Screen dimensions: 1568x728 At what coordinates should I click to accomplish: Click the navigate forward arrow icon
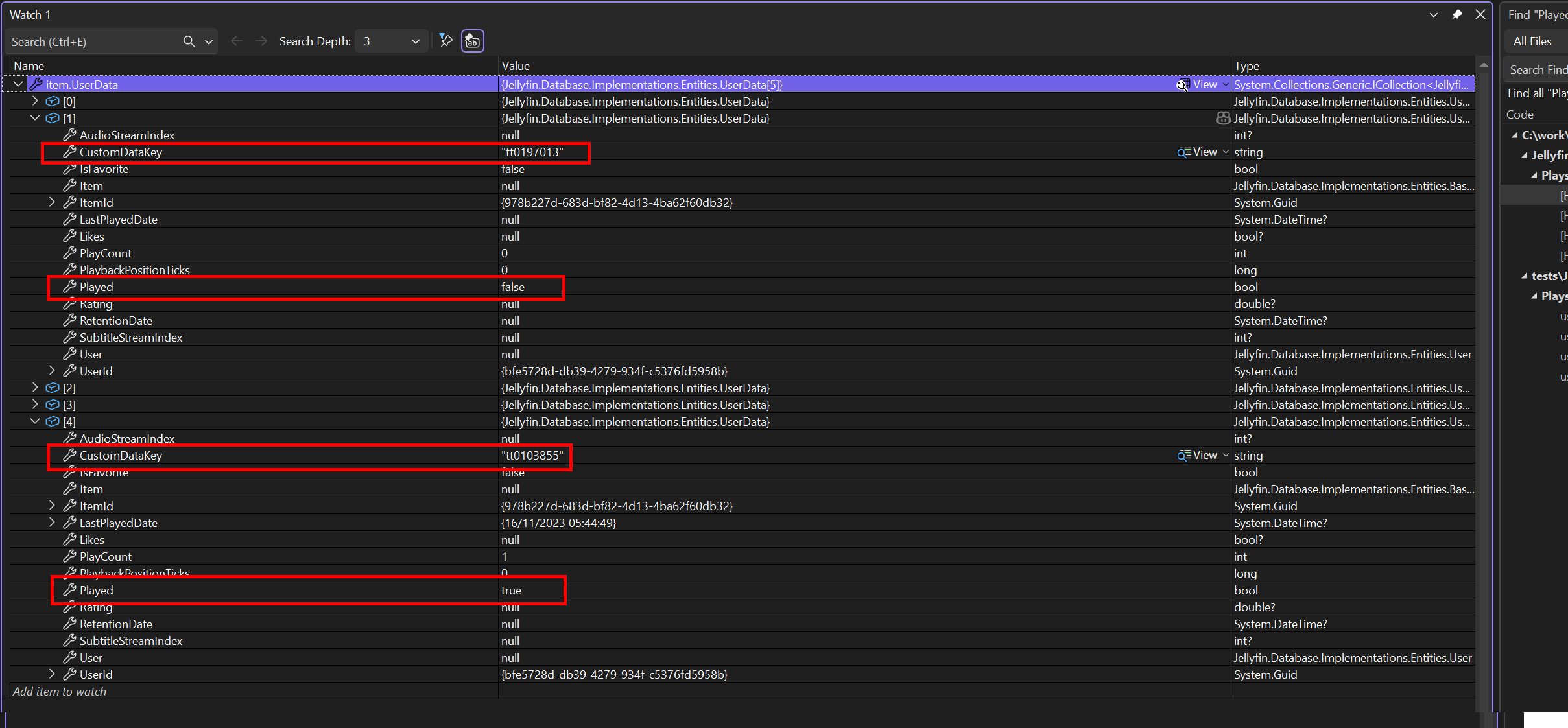pos(261,41)
